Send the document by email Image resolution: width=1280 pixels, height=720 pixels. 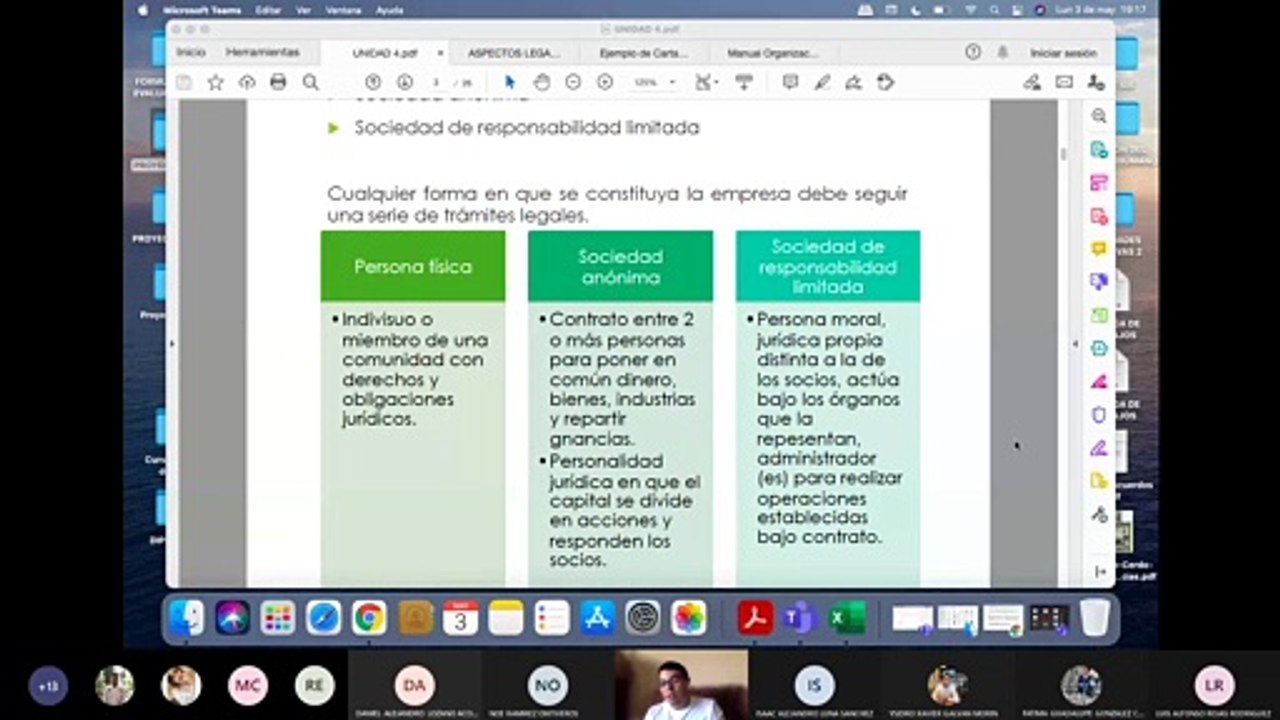click(1064, 83)
